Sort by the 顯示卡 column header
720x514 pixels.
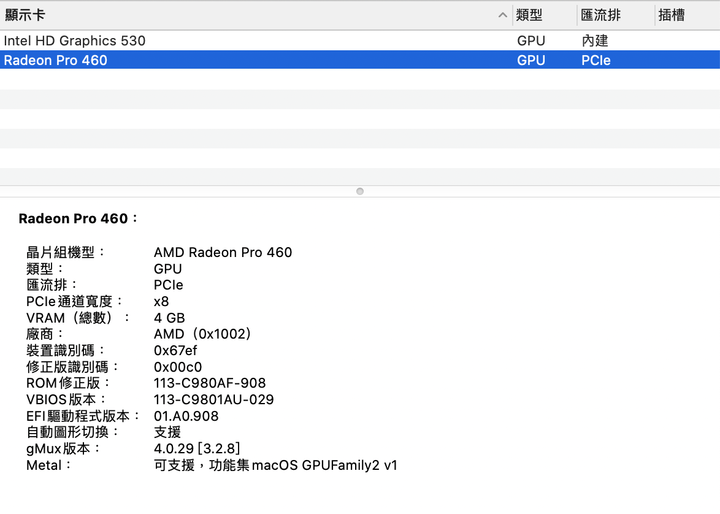(255, 15)
